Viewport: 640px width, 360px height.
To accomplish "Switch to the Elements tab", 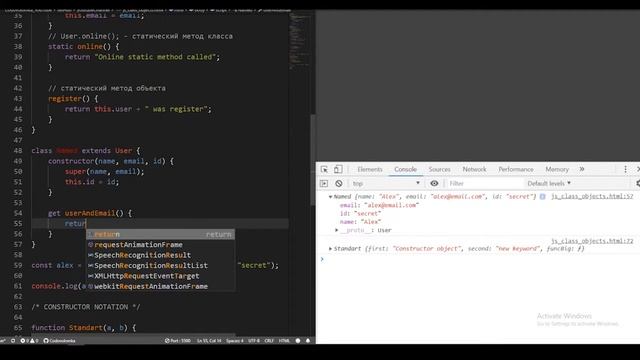I will [370, 169].
